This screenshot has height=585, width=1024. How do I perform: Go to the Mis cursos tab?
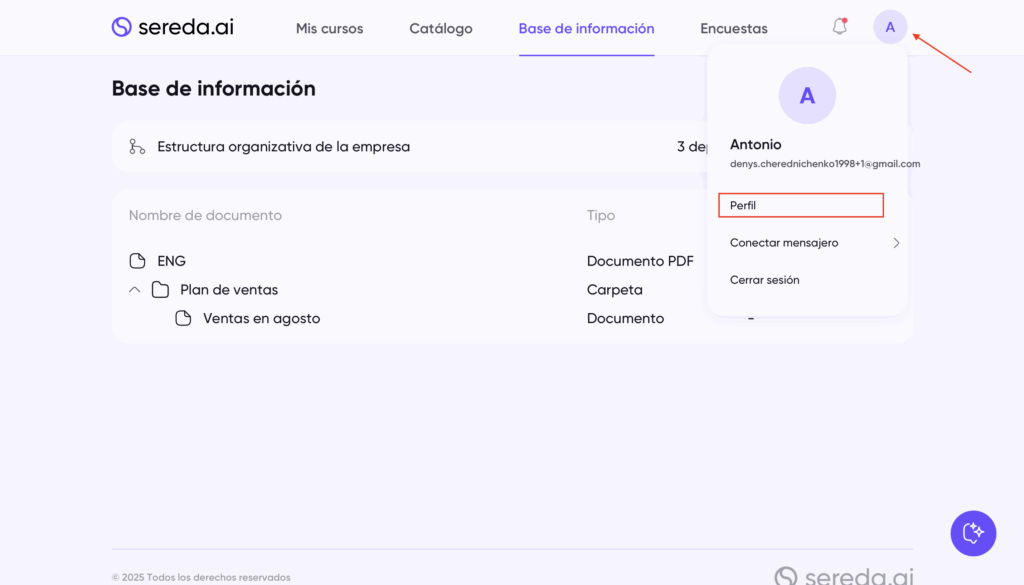pyautogui.click(x=329, y=29)
